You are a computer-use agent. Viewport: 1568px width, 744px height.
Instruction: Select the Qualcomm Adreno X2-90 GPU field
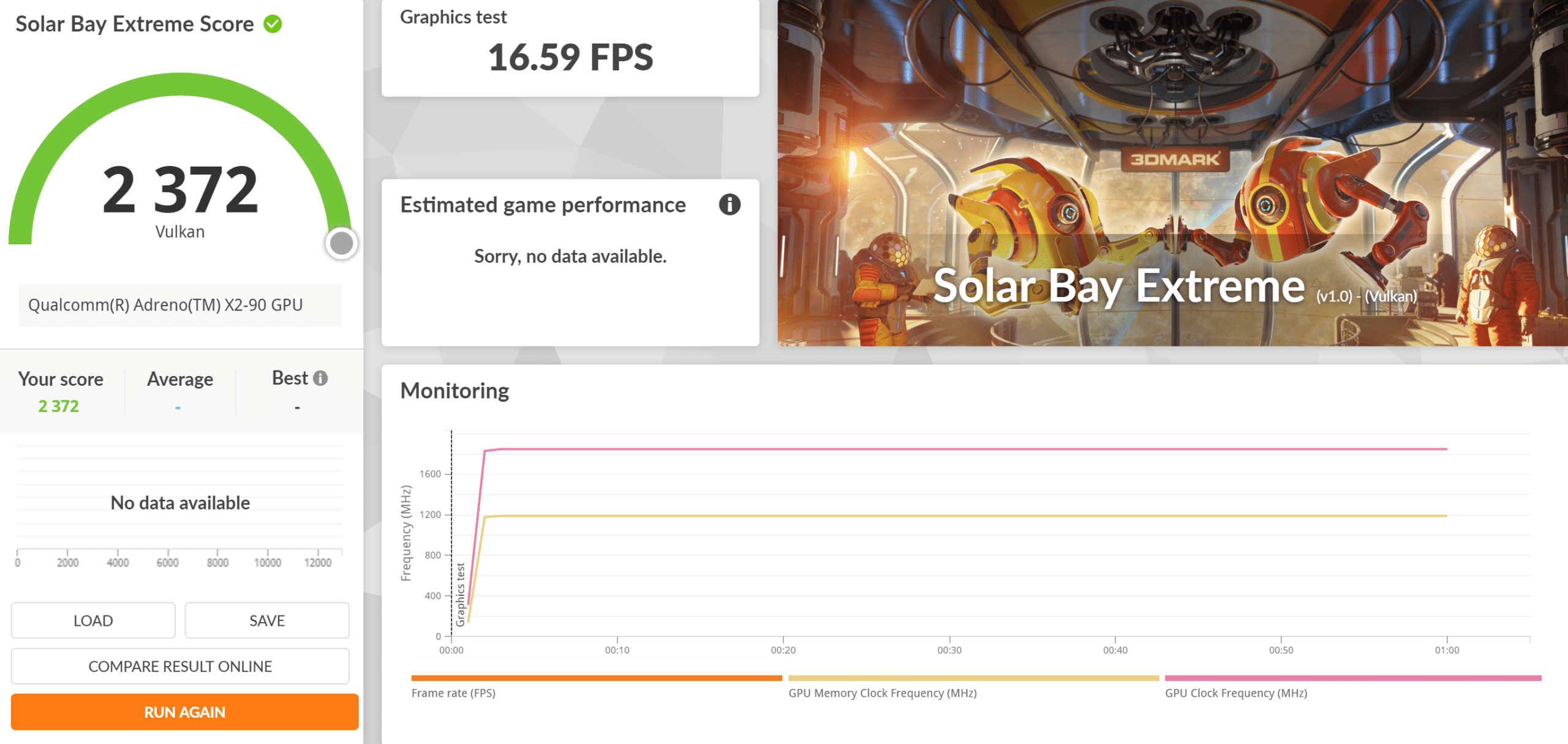pos(180,305)
